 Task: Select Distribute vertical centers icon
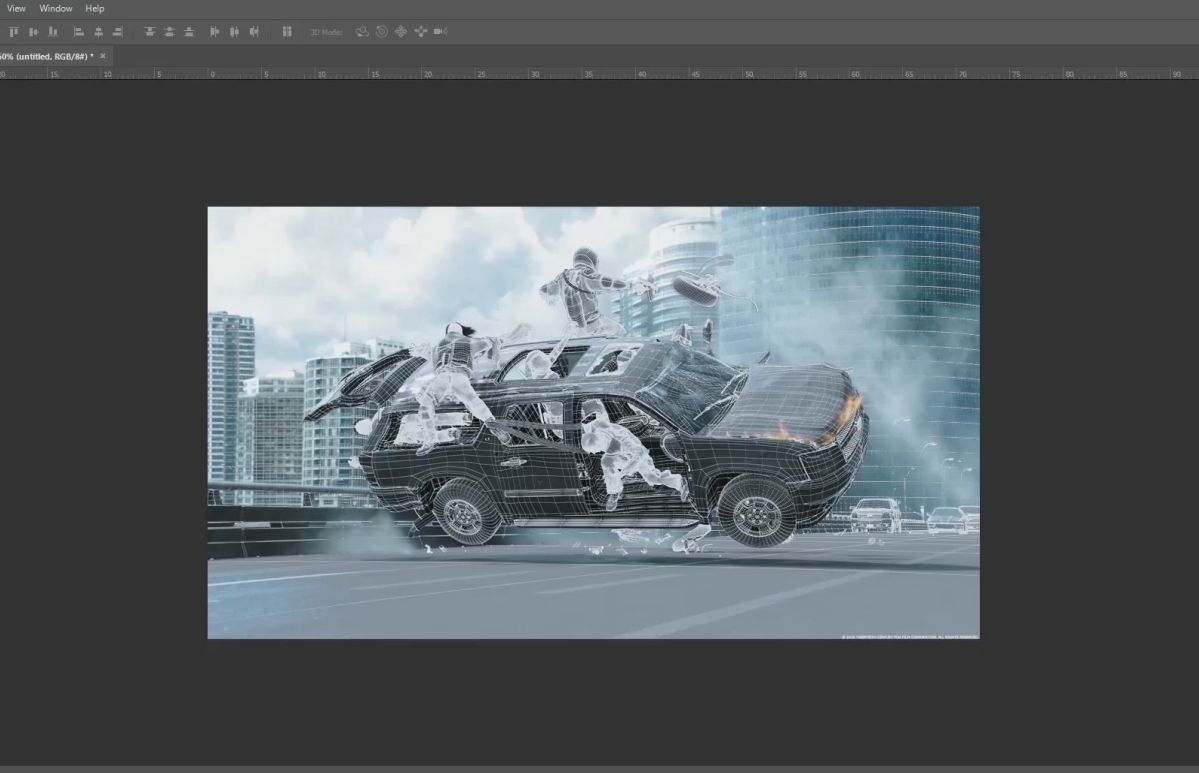pos(170,31)
